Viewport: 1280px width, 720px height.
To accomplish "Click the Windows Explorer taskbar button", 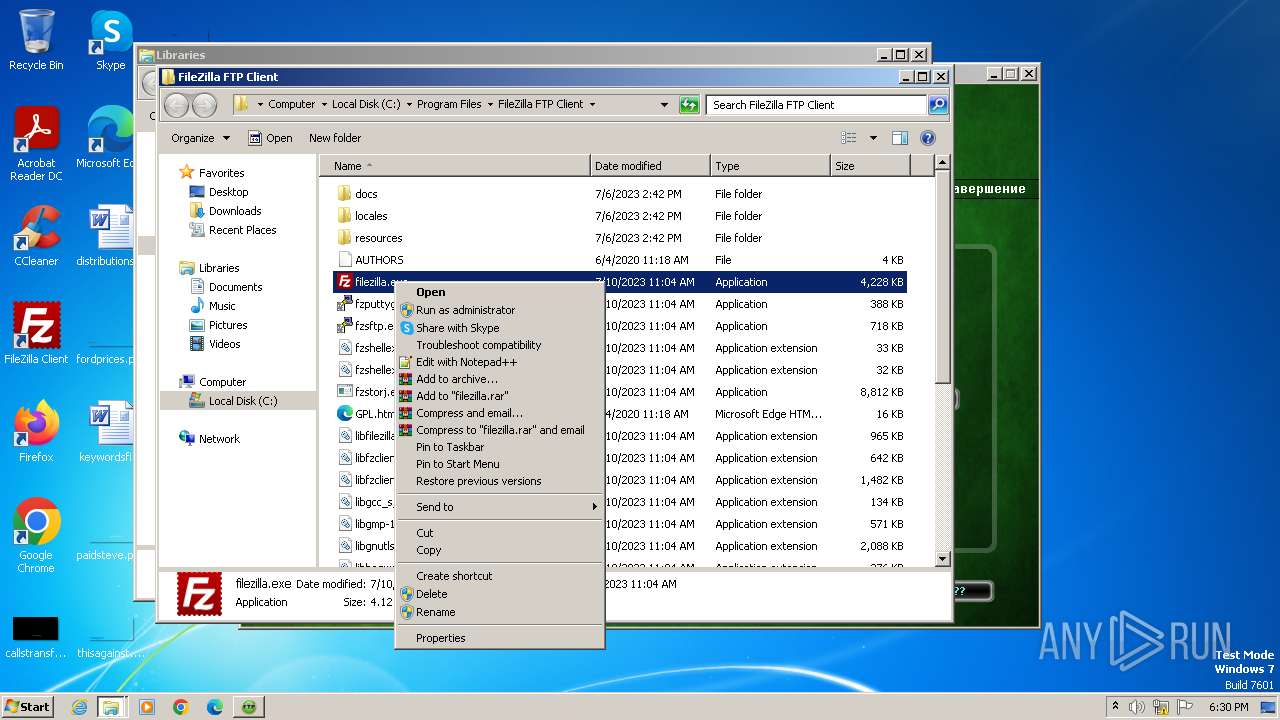I will tap(111, 707).
